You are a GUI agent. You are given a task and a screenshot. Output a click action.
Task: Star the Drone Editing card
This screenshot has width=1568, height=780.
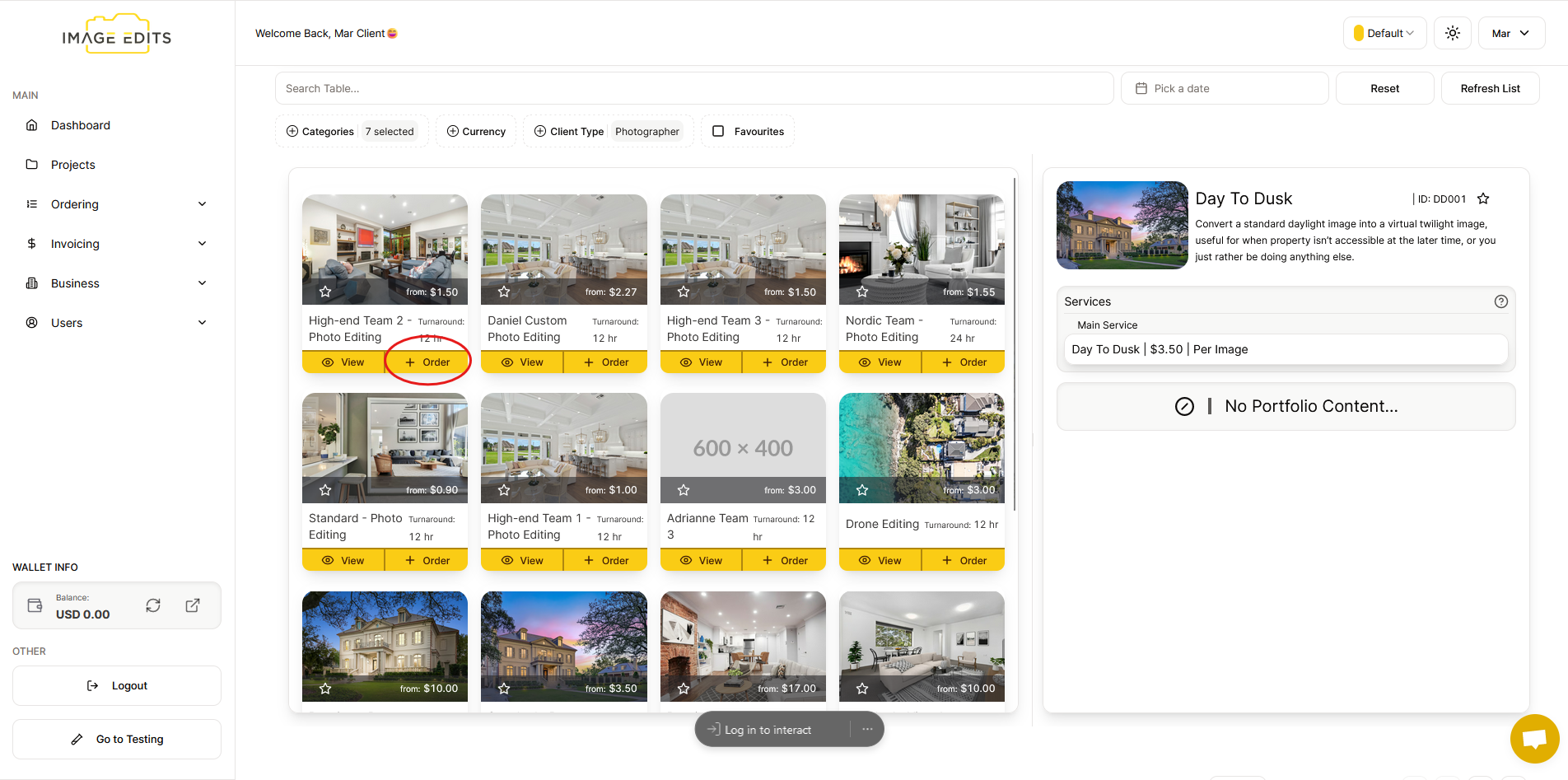coord(862,490)
